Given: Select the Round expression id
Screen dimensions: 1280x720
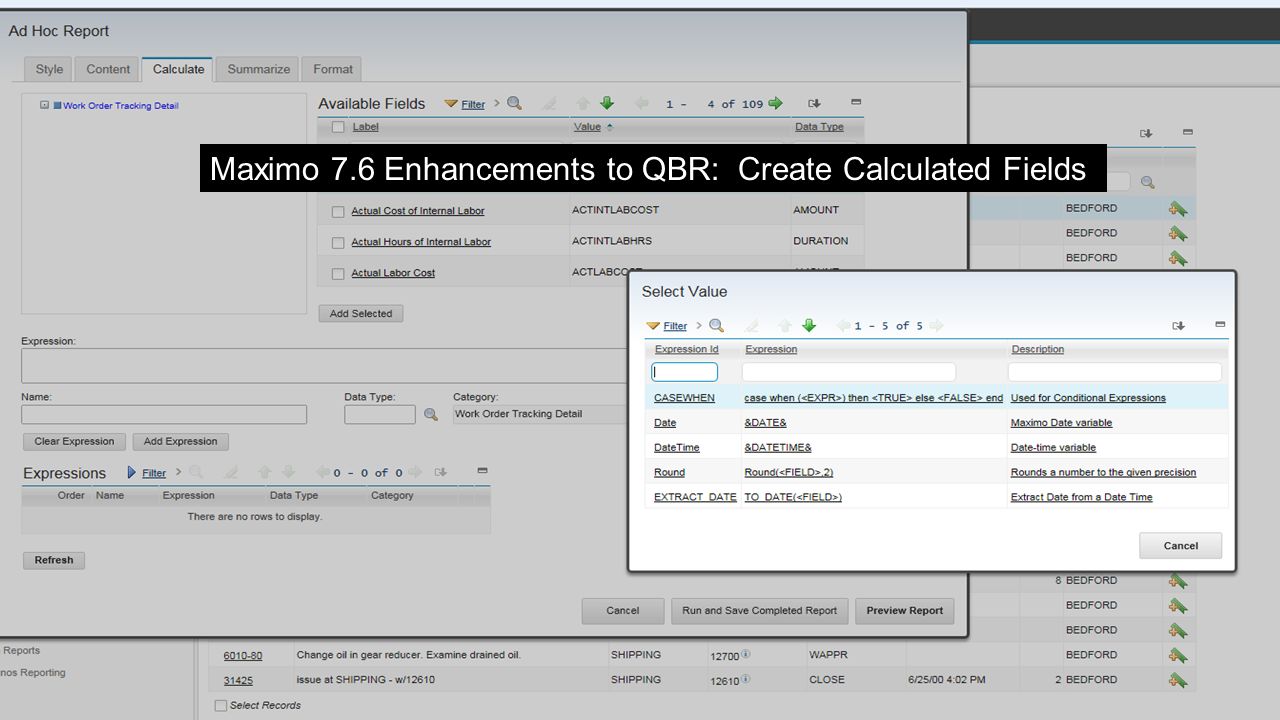Looking at the screenshot, I should (x=669, y=472).
